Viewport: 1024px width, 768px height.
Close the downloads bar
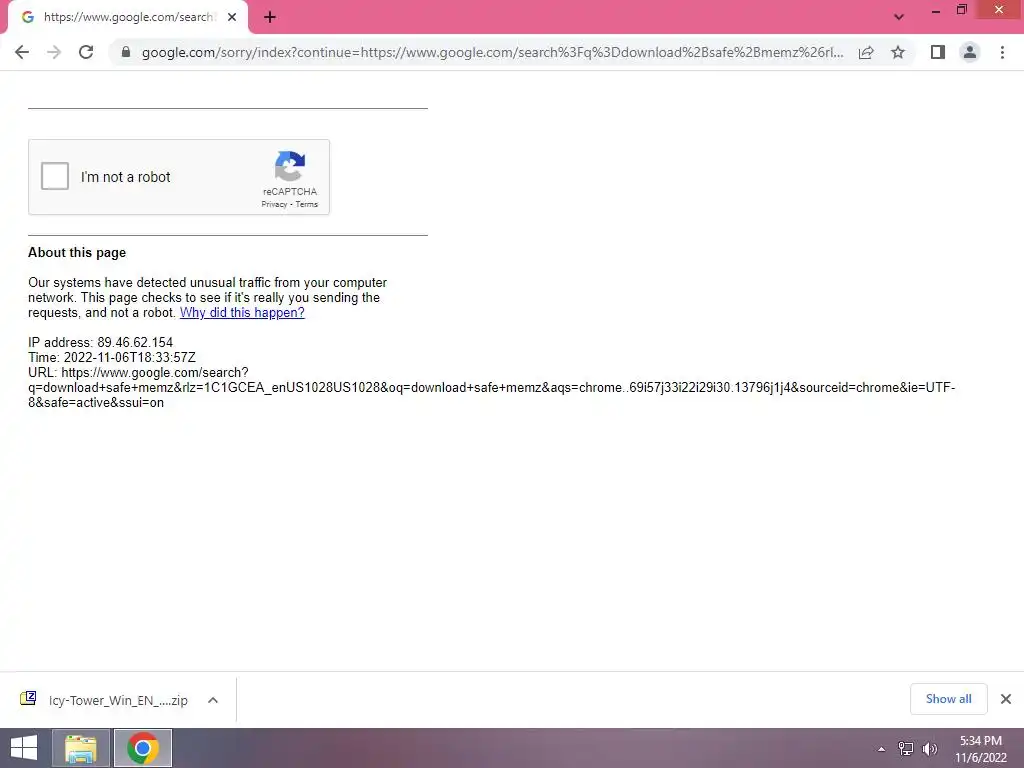point(1006,699)
